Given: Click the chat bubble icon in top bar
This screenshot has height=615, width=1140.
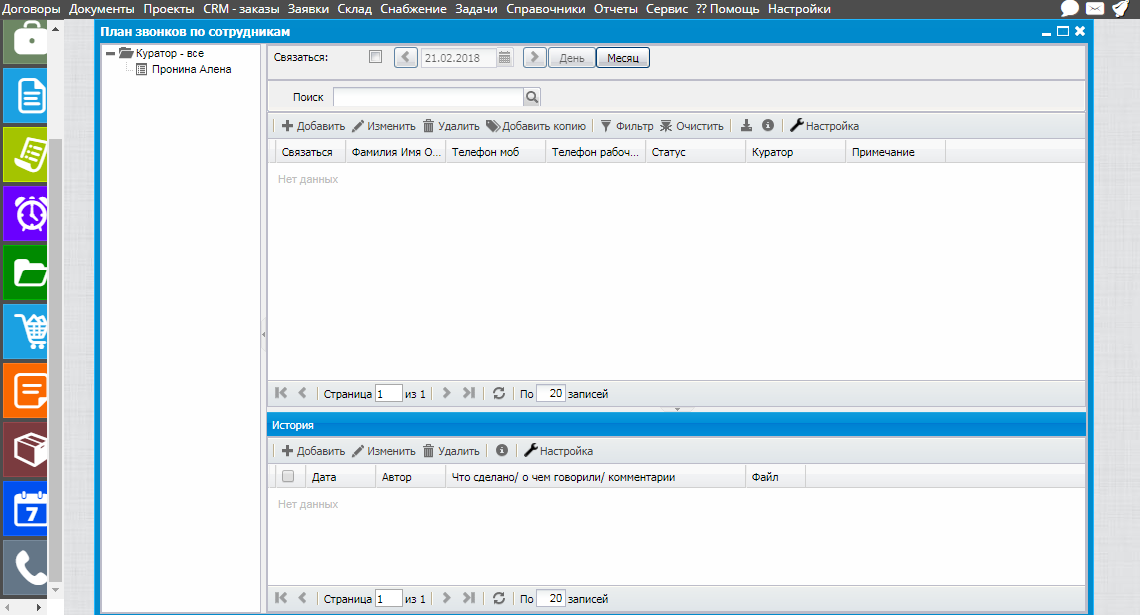Looking at the screenshot, I should tap(1069, 9).
